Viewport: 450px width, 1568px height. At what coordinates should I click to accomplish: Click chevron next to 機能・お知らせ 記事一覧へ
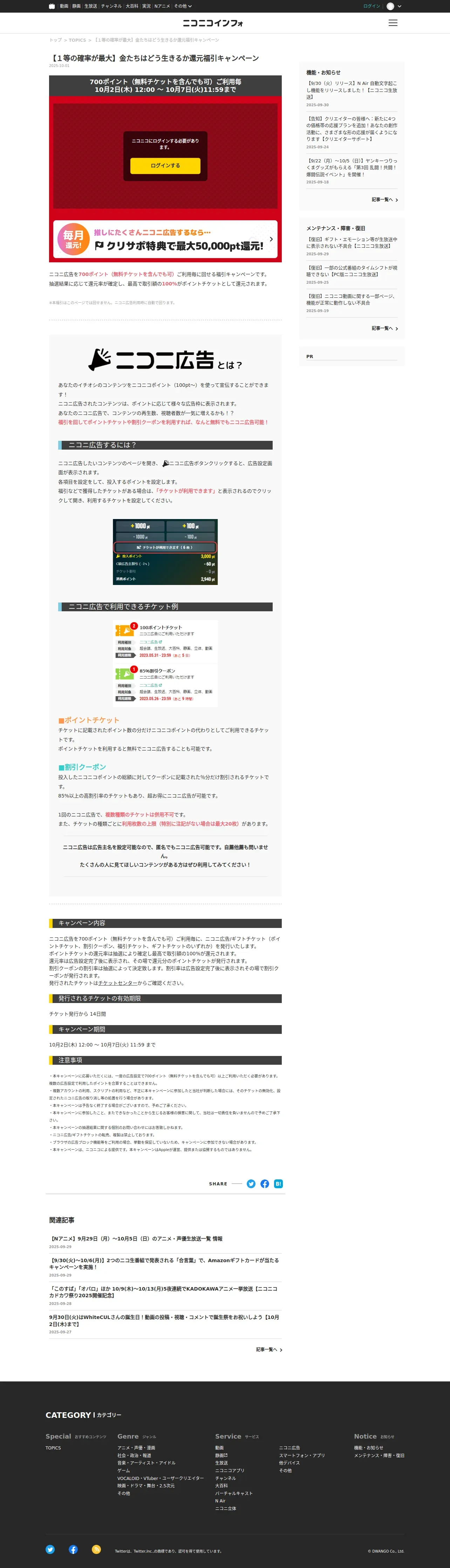coord(396,200)
